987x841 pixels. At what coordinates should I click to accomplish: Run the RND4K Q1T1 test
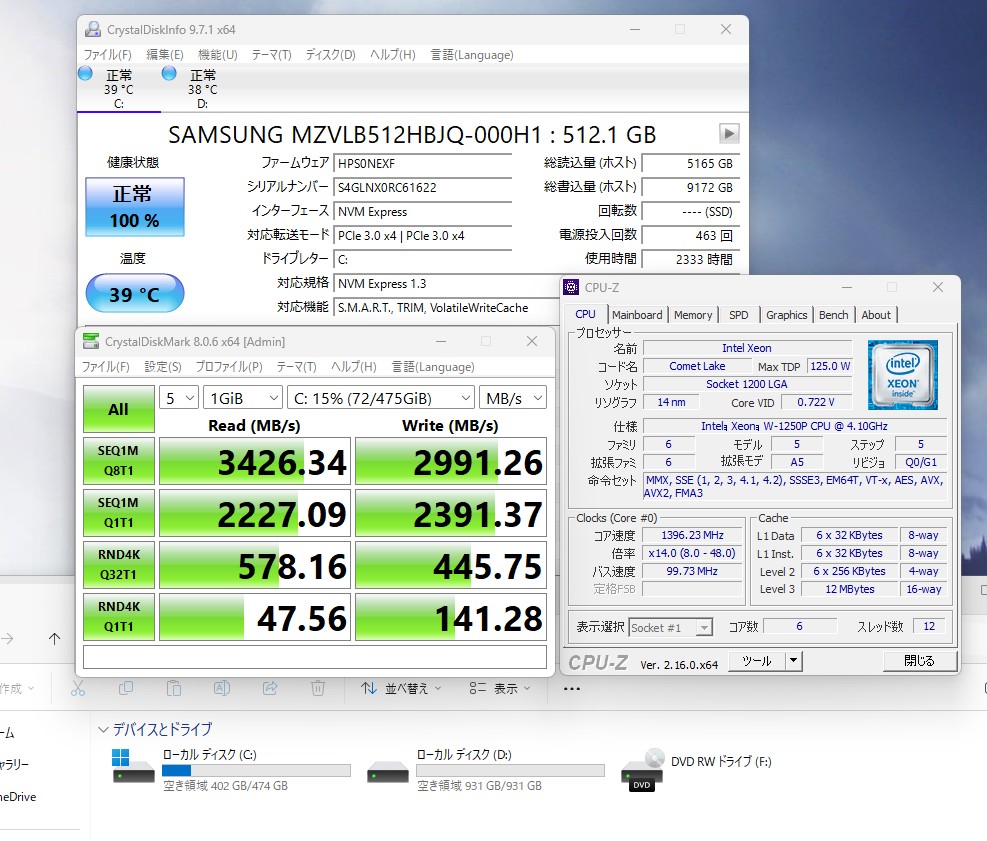tap(118, 617)
